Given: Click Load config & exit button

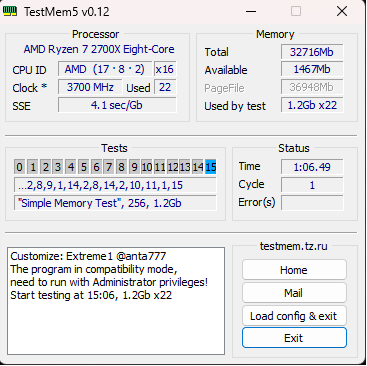Looking at the screenshot, I should click(294, 316).
